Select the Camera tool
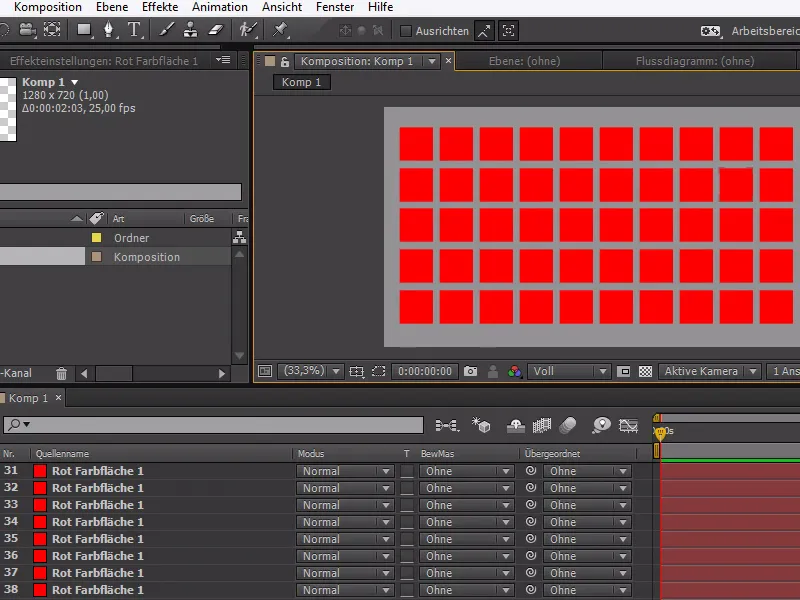This screenshot has height=600, width=800. pyautogui.click(x=27, y=30)
